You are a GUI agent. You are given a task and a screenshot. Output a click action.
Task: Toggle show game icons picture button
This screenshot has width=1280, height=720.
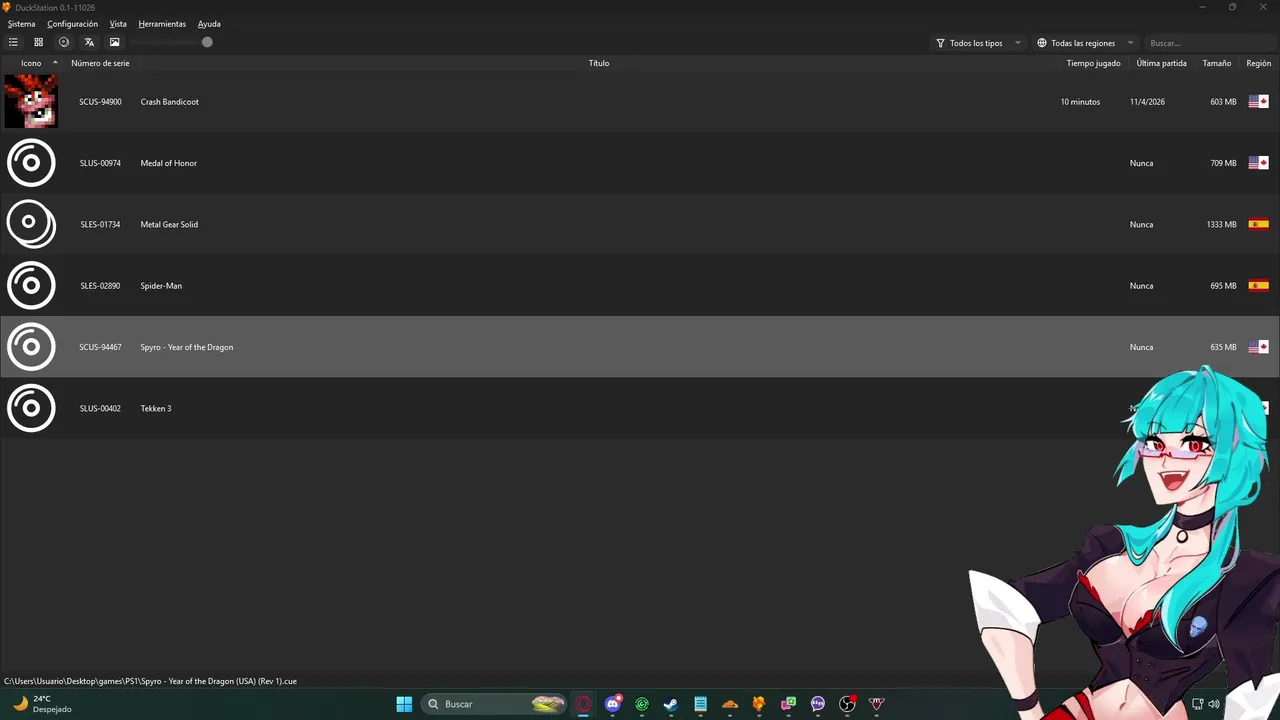pos(114,42)
